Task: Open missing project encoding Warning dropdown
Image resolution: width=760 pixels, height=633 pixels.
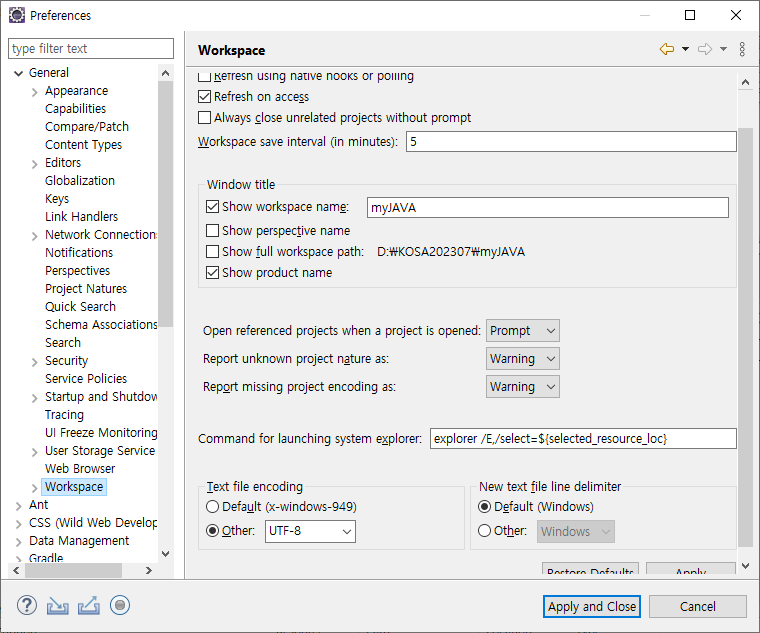Action: (522, 387)
